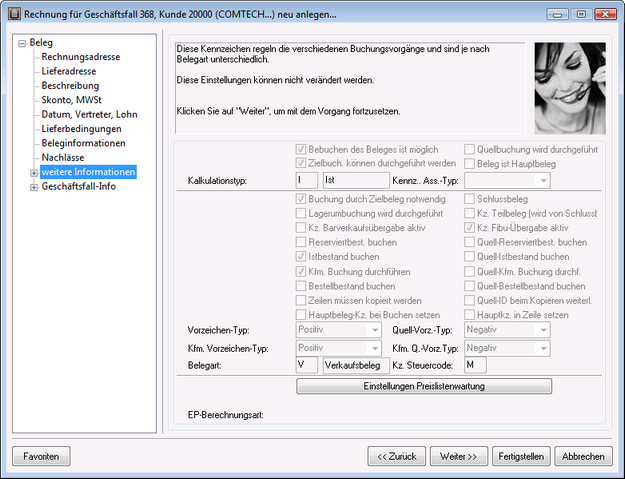Toggle Beleg ist Hauptbeleg checkbox

tap(470, 164)
